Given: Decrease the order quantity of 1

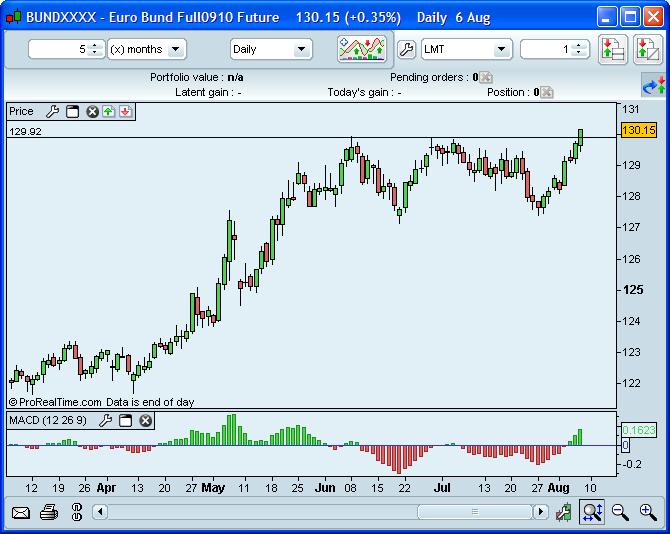Looking at the screenshot, I should [579, 53].
